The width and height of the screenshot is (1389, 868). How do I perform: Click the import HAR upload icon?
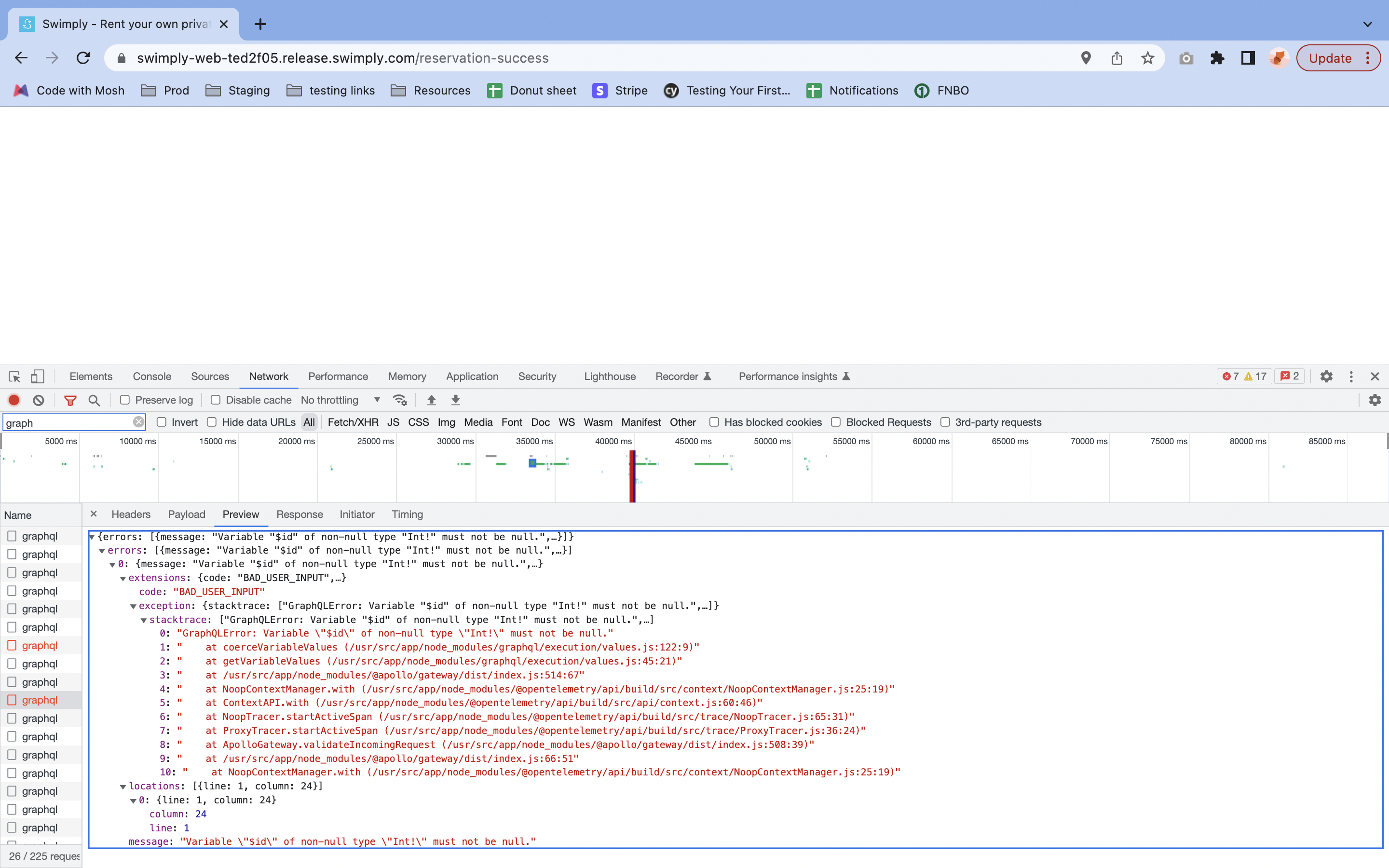tap(432, 400)
